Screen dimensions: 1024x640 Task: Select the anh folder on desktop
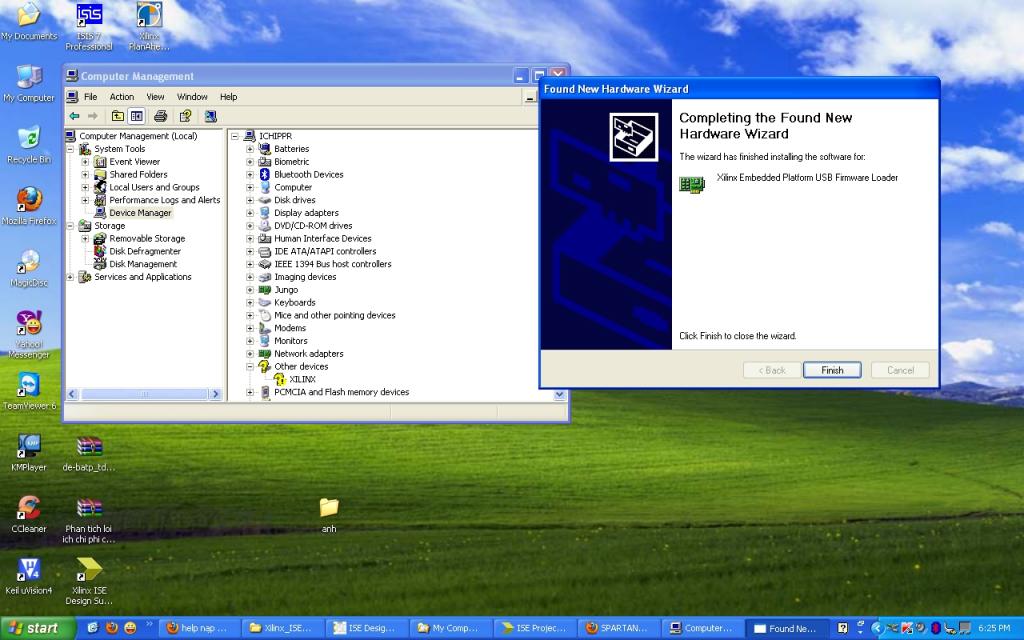click(329, 515)
